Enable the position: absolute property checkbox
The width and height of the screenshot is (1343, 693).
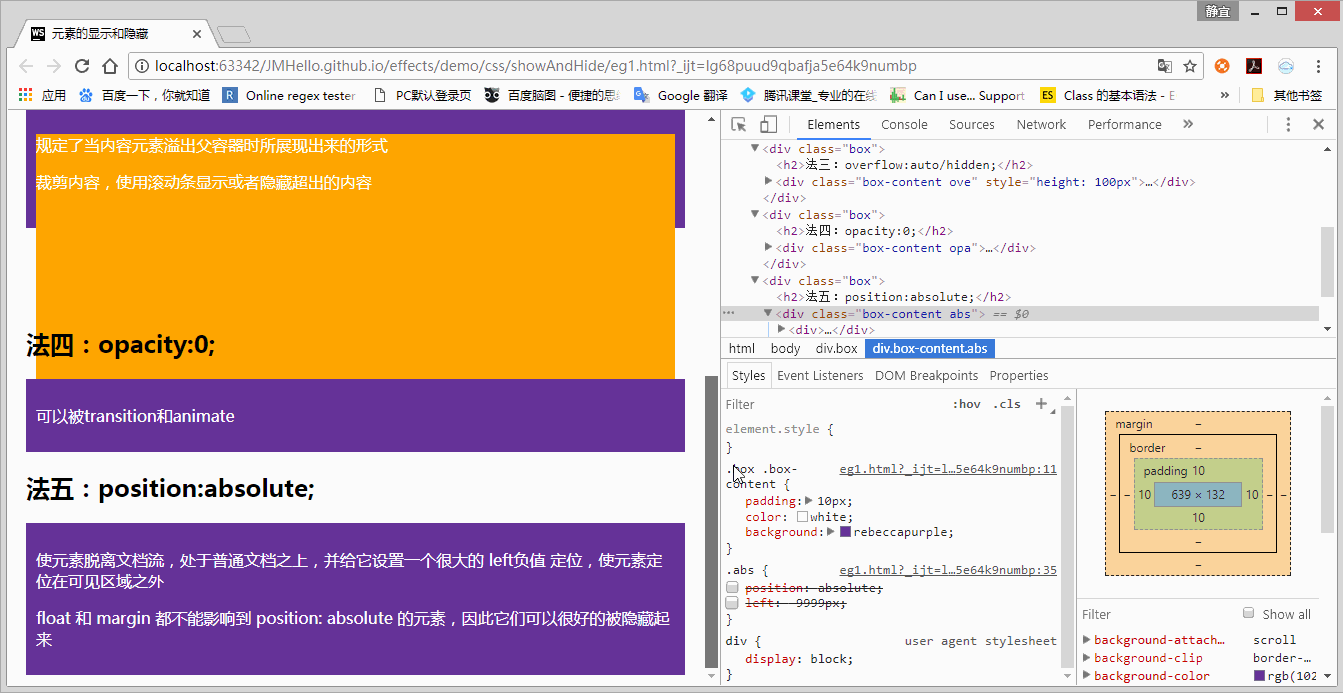pyautogui.click(x=733, y=588)
